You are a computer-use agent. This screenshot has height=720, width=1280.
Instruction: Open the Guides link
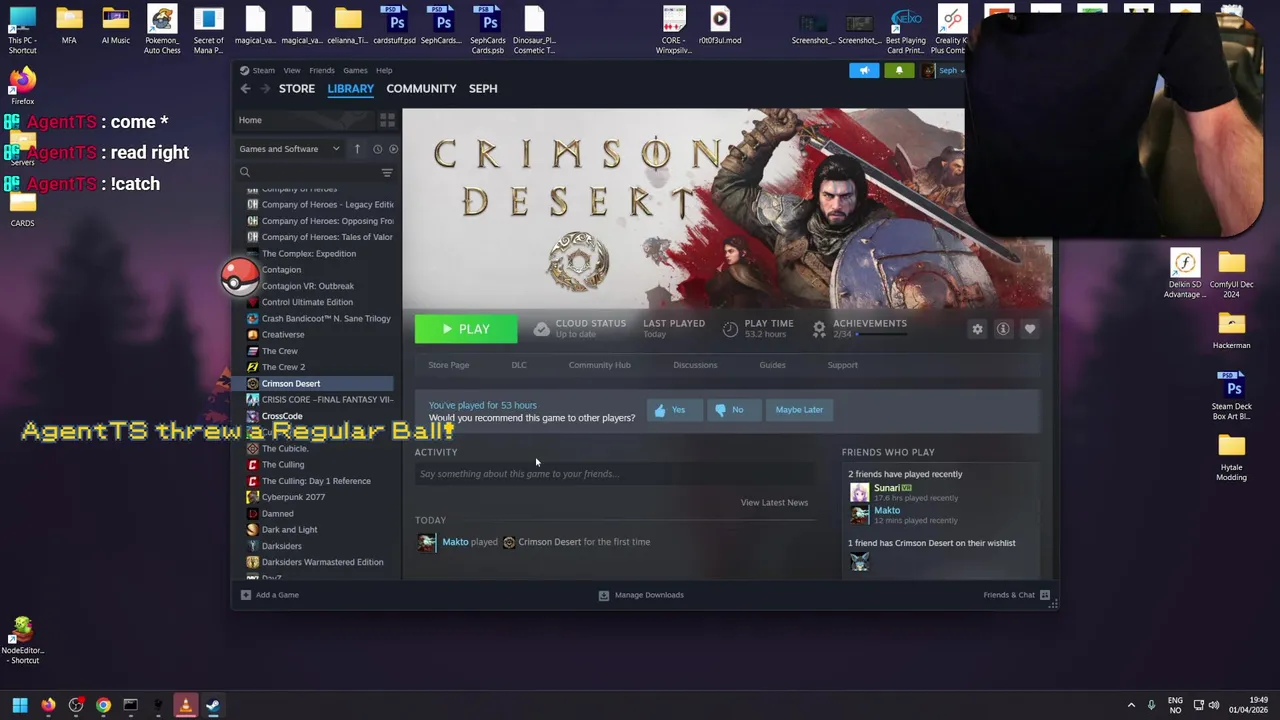[x=772, y=365]
